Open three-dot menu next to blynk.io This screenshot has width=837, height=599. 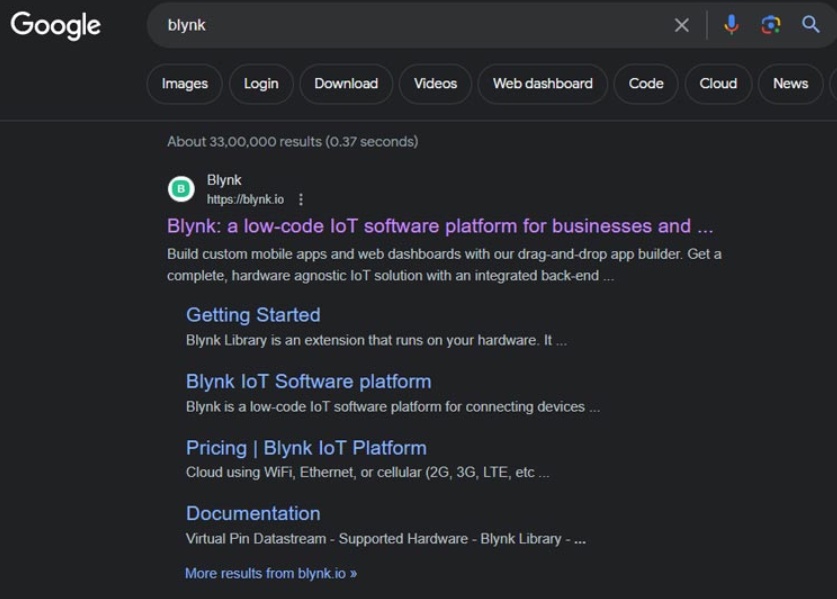pyautogui.click(x=301, y=199)
